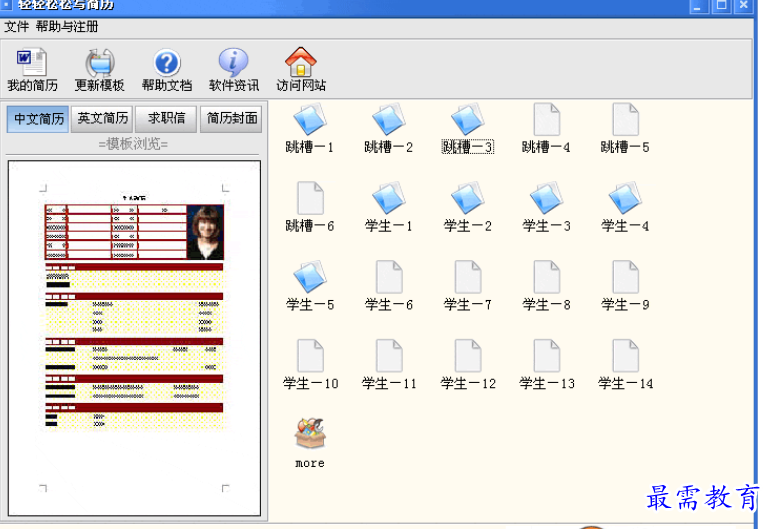The image size is (768, 529).
Task: Open 访问网站 home icon
Action: click(301, 62)
